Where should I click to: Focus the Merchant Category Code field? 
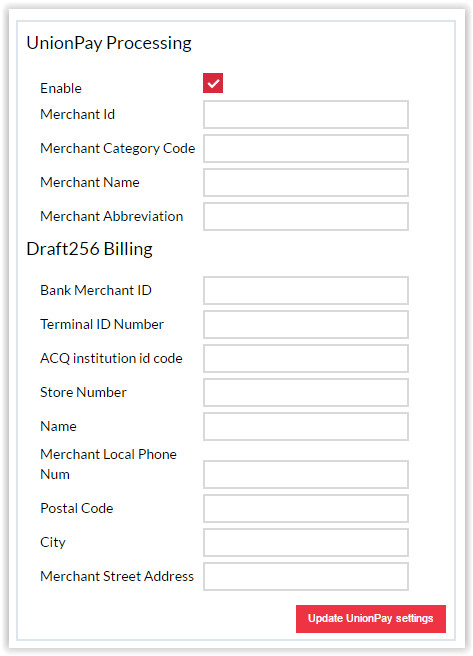[306, 148]
